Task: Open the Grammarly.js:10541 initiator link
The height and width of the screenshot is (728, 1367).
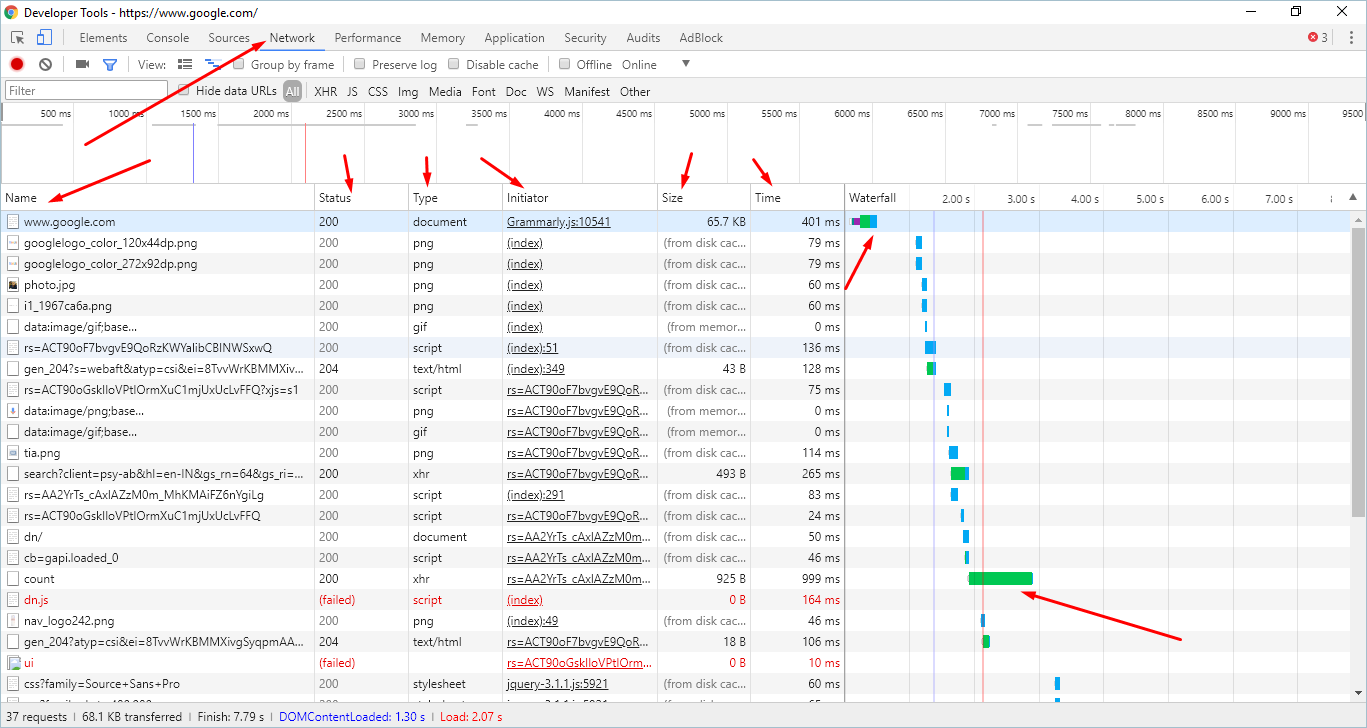Action: [x=558, y=222]
